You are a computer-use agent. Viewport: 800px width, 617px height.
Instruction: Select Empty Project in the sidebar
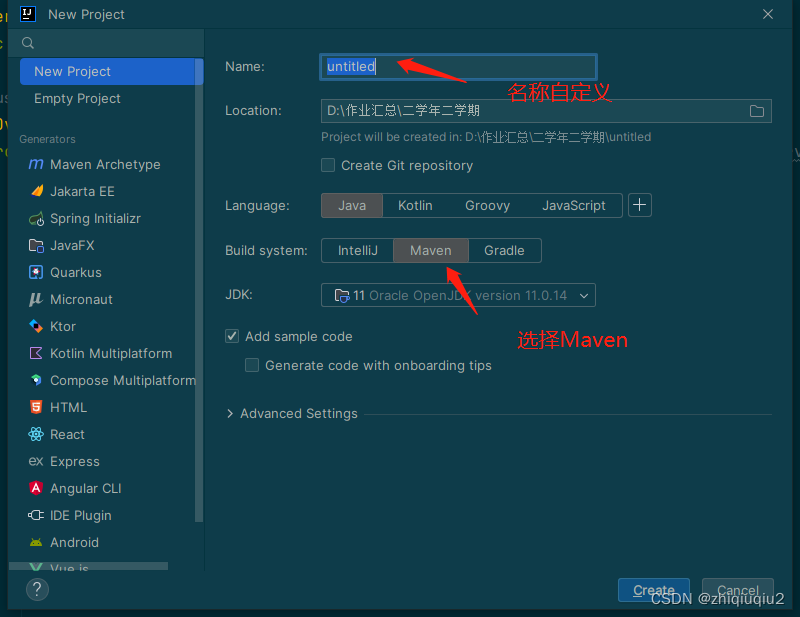(78, 98)
